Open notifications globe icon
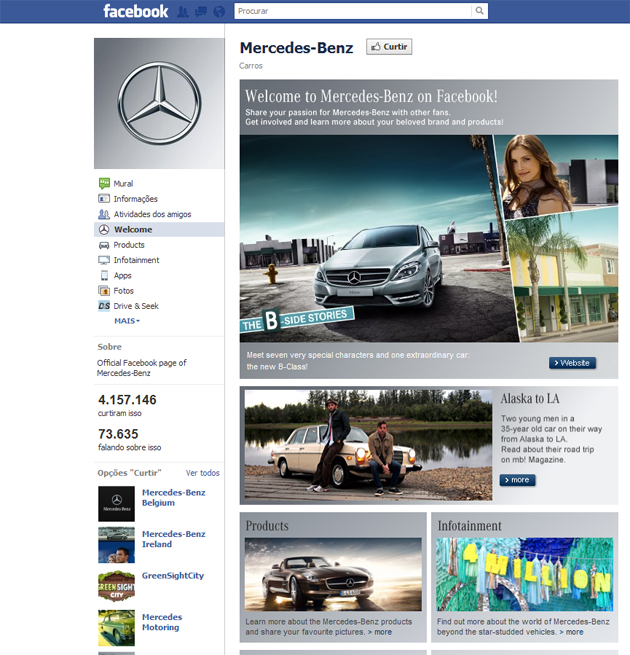 219,12
